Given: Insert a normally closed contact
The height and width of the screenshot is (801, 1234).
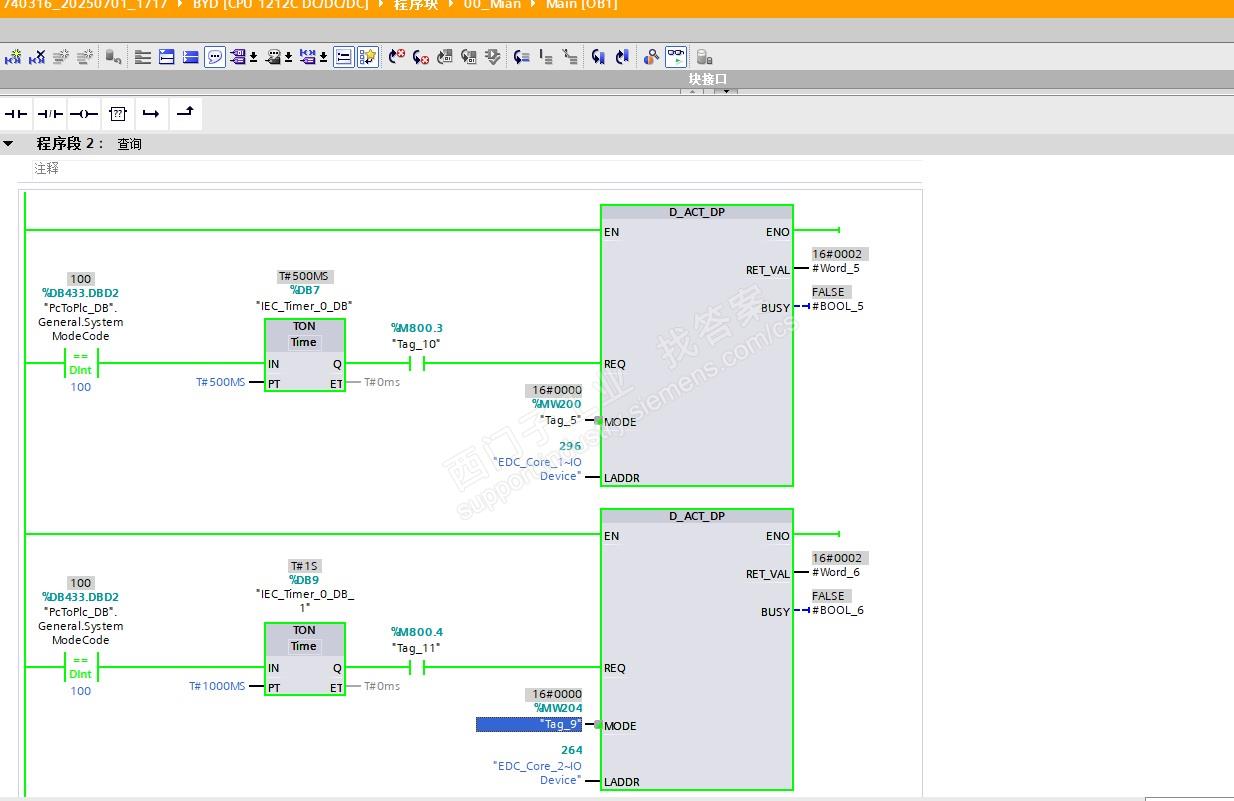Looking at the screenshot, I should pyautogui.click(x=50, y=114).
